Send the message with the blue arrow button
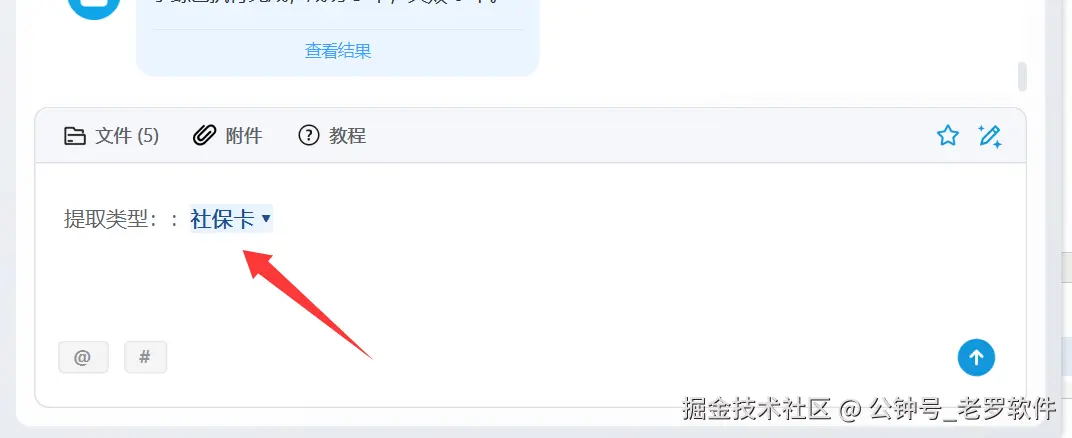The width and height of the screenshot is (1072, 438). pyautogui.click(x=976, y=357)
